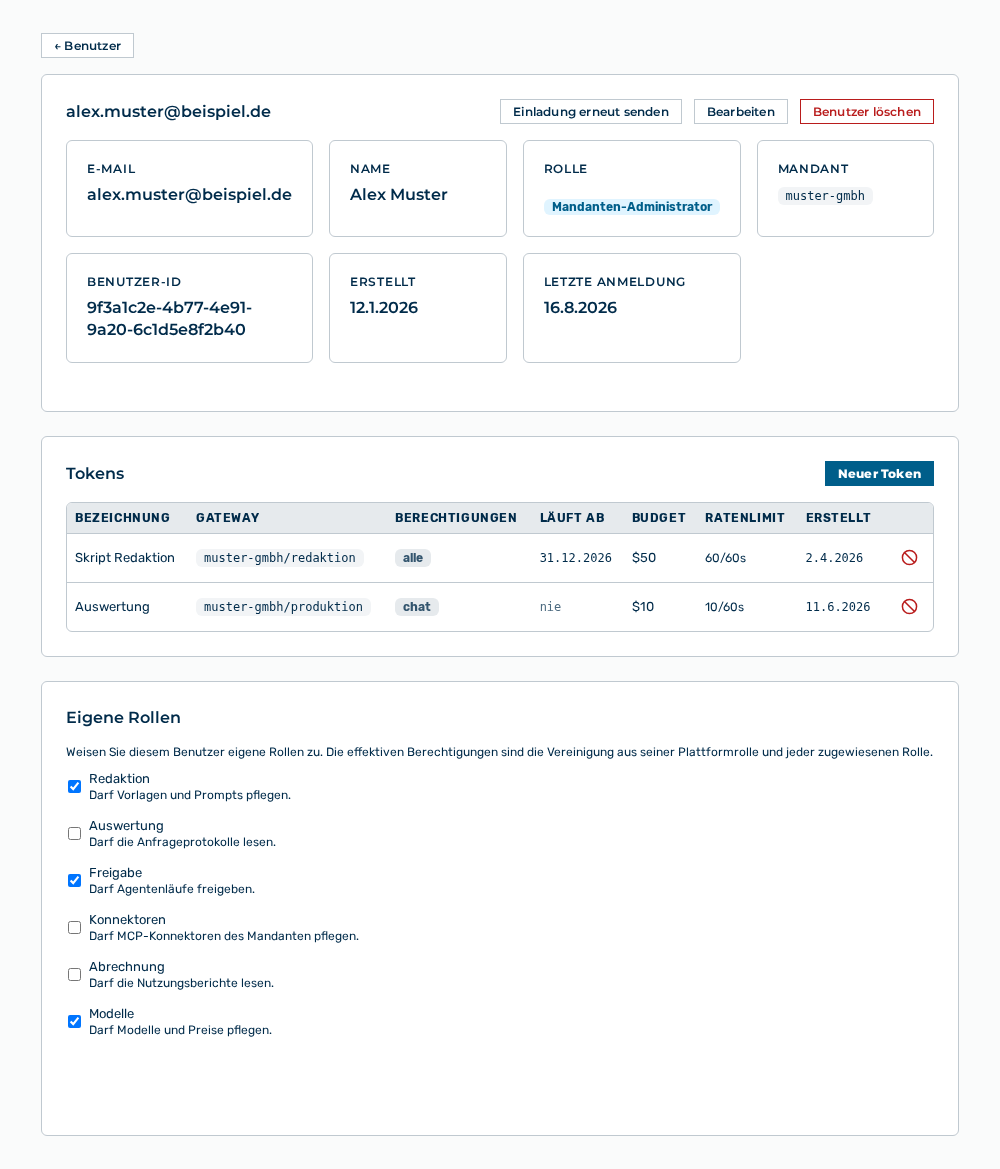The height and width of the screenshot is (1169, 1000).
Task: Click the Budget column header
Action: click(x=658, y=518)
